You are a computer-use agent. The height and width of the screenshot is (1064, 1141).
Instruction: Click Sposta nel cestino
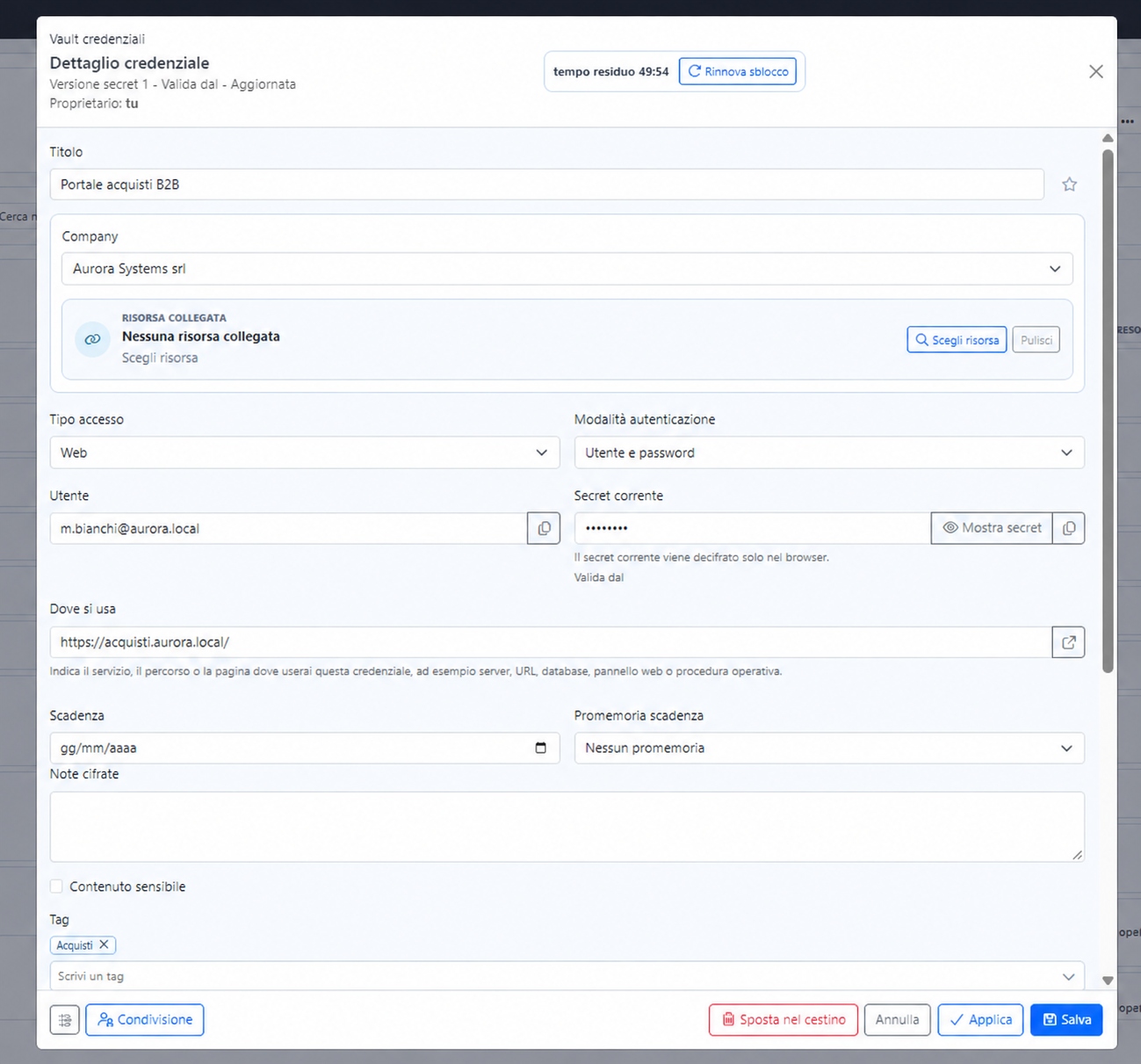[784, 1020]
